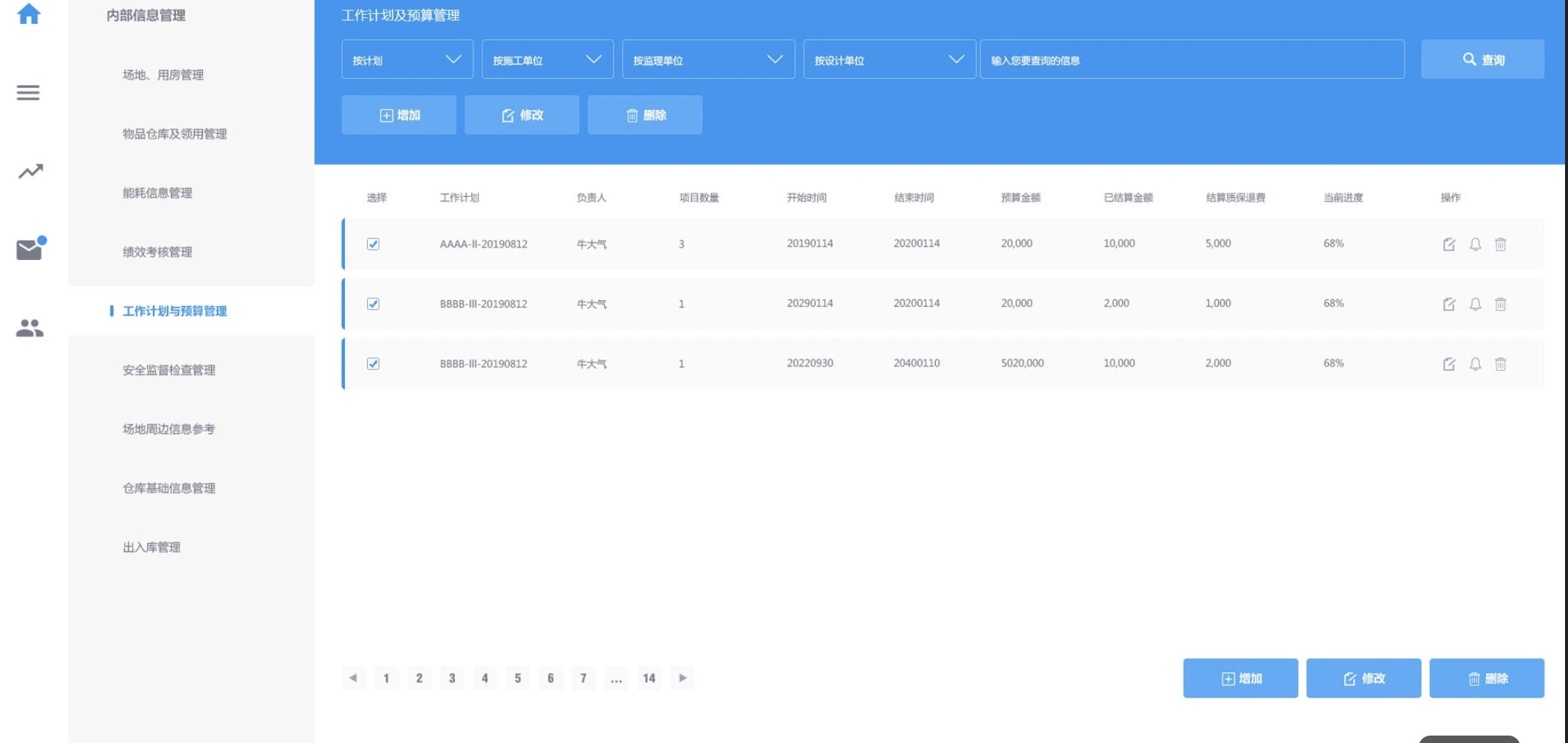Uncheck the checkbox for AAAA-II-20190812
1568x743 pixels.
click(x=373, y=244)
